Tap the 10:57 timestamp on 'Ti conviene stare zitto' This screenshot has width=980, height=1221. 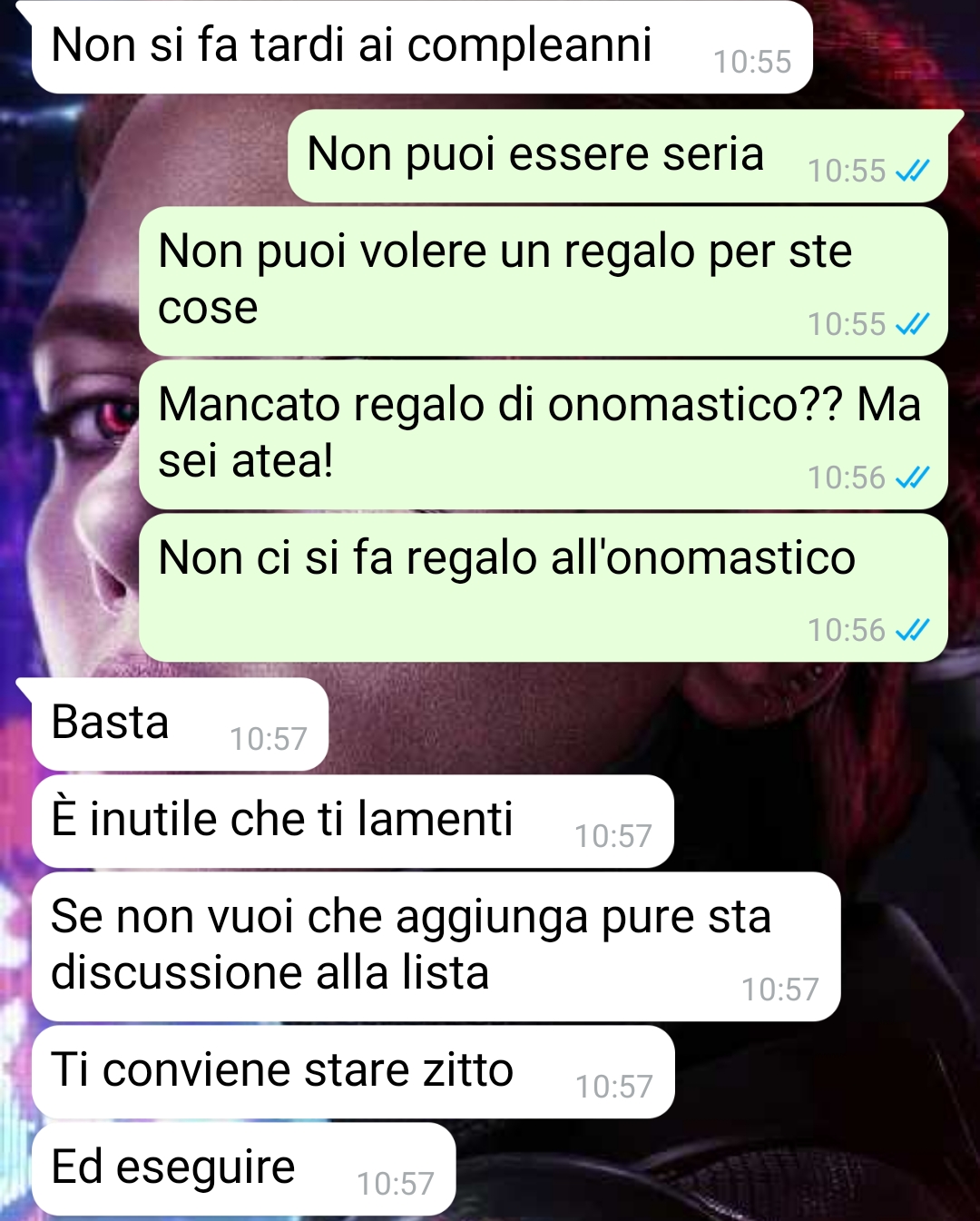tap(614, 1087)
